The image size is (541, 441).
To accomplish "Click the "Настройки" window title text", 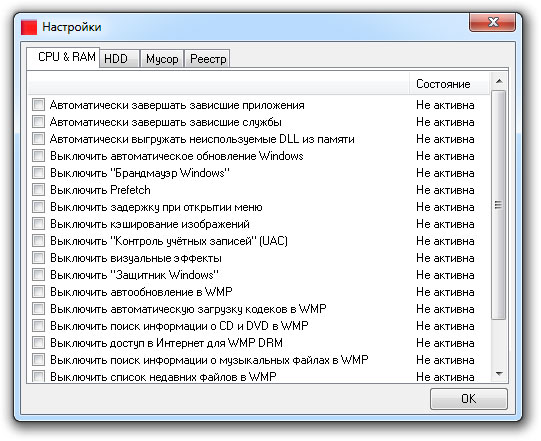I will click(72, 27).
